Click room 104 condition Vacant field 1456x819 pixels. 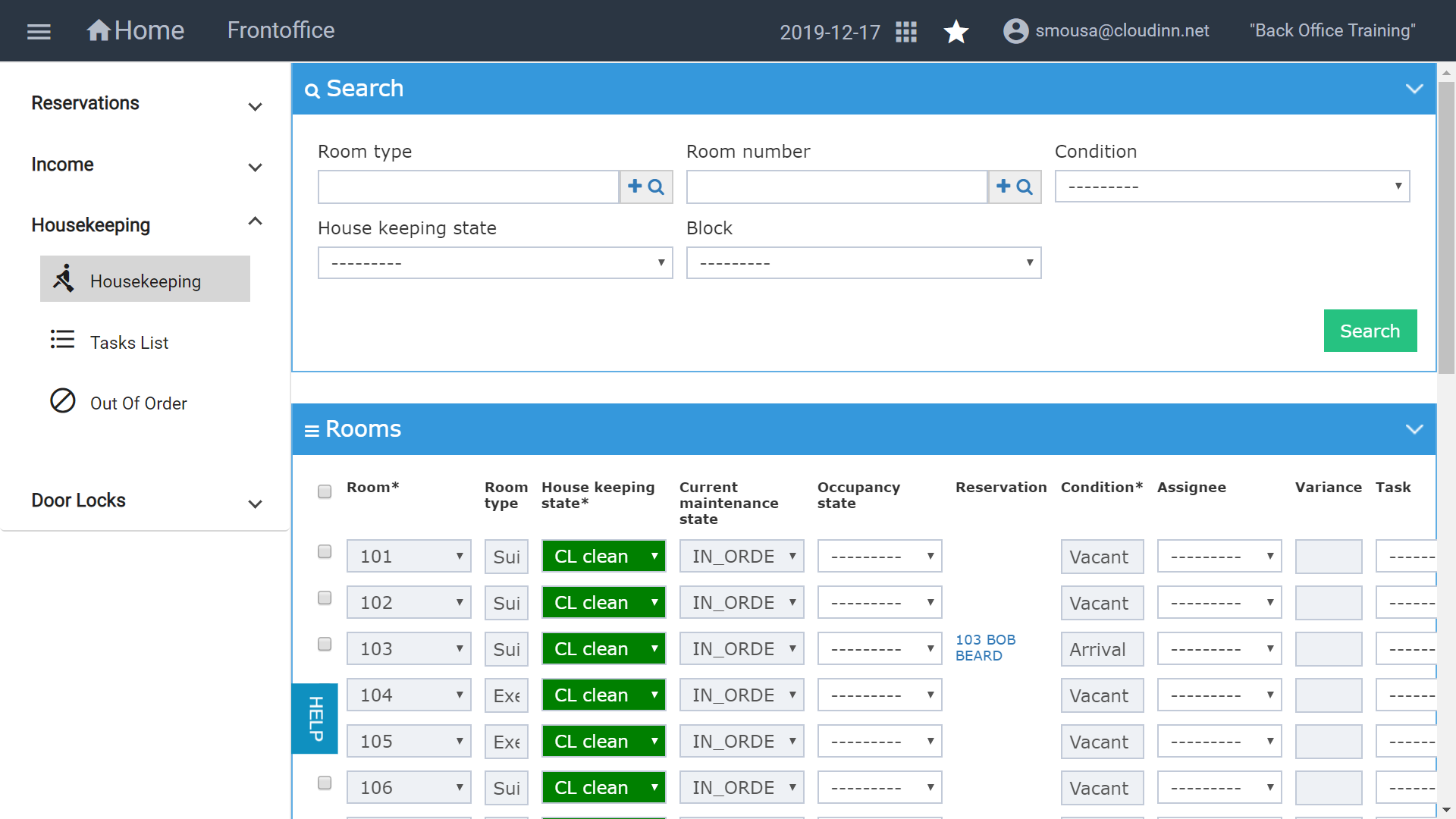1102,695
